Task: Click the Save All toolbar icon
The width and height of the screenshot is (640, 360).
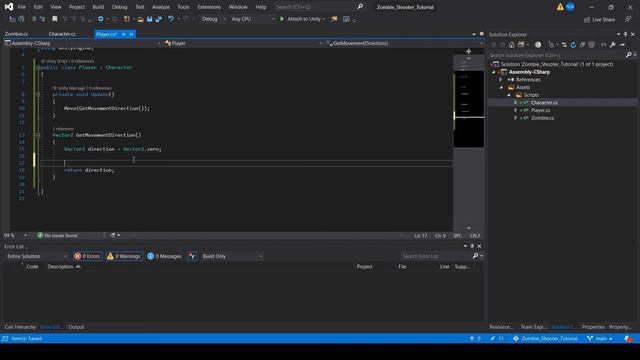Action: pos(158,19)
